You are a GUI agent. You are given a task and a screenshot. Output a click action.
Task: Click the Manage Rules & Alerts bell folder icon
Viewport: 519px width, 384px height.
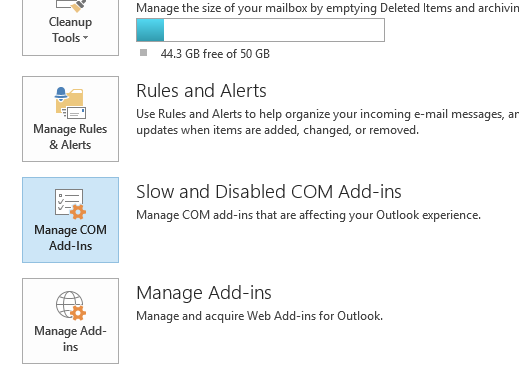(x=70, y=103)
